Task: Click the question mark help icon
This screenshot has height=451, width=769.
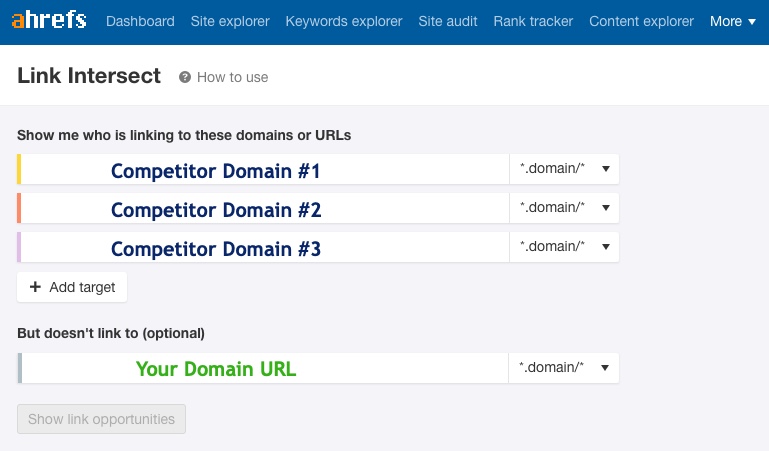Action: (185, 77)
